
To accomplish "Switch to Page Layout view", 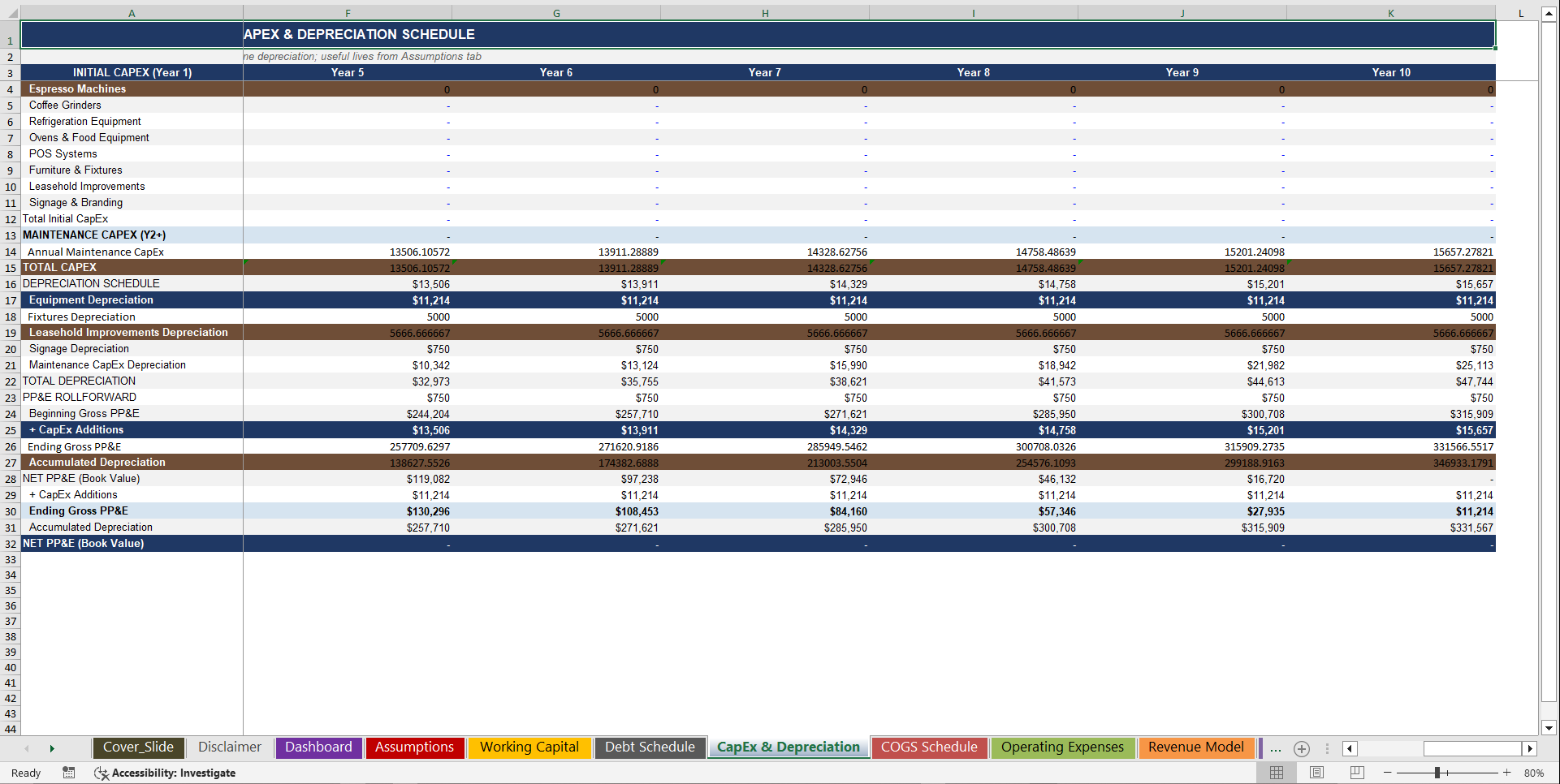I will point(1316,773).
